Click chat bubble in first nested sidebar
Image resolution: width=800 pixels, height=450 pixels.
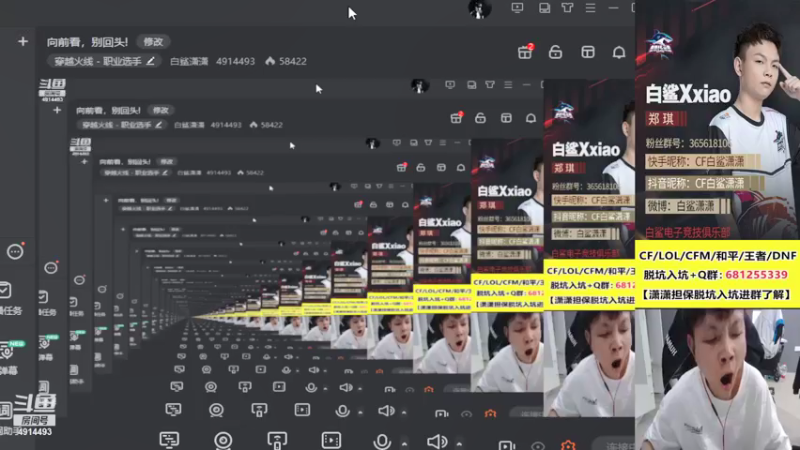51,268
